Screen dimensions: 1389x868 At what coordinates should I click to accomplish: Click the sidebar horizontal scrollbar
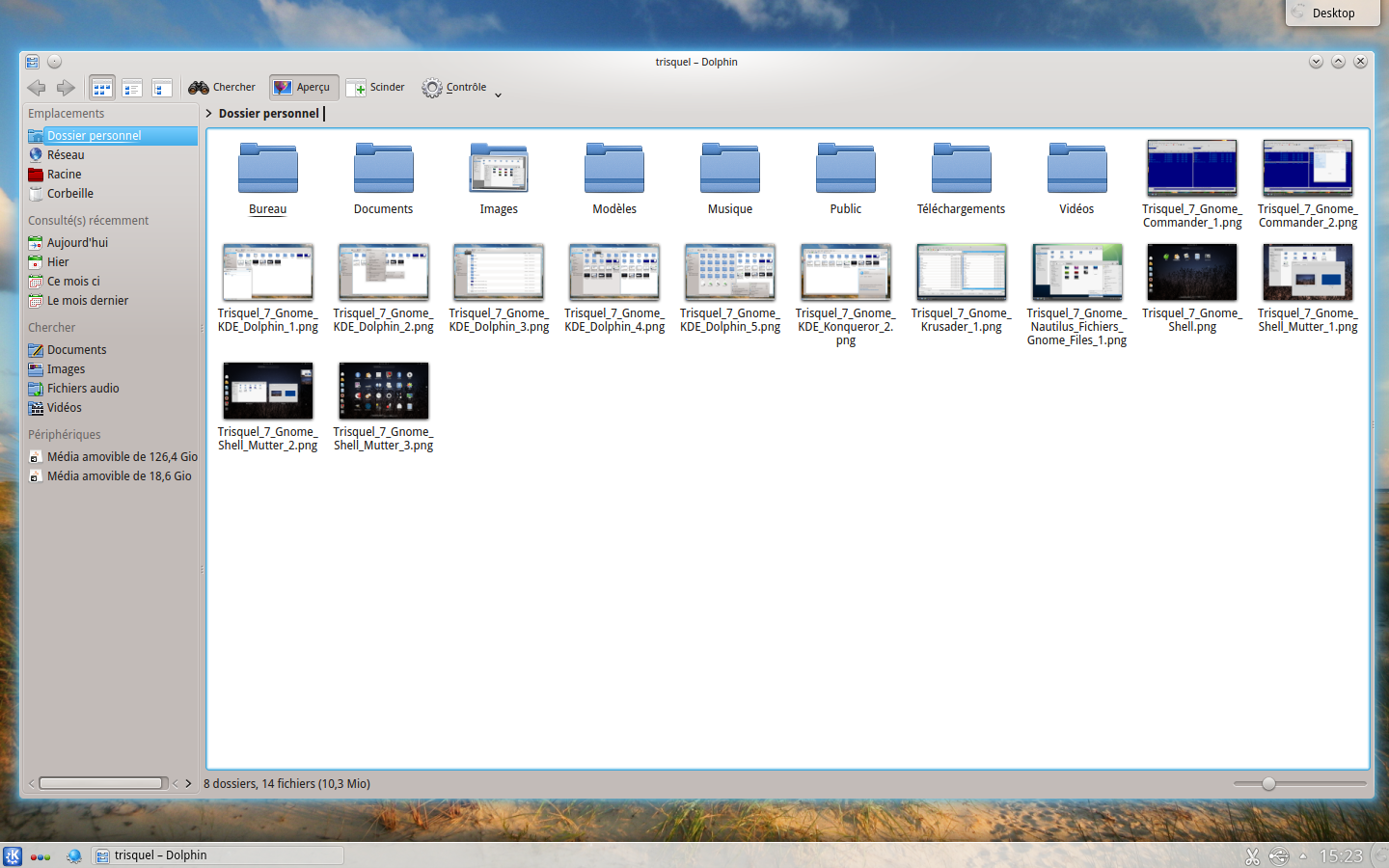coord(101,783)
